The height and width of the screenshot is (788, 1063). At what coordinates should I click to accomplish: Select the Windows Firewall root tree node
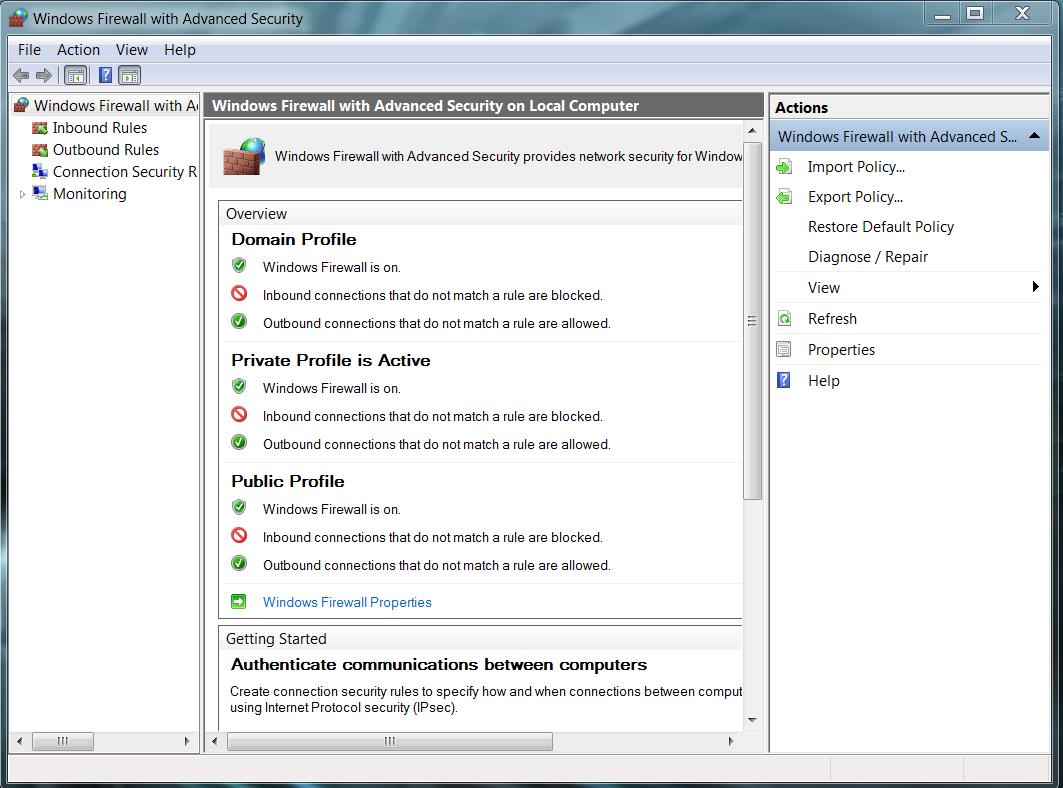coord(116,105)
